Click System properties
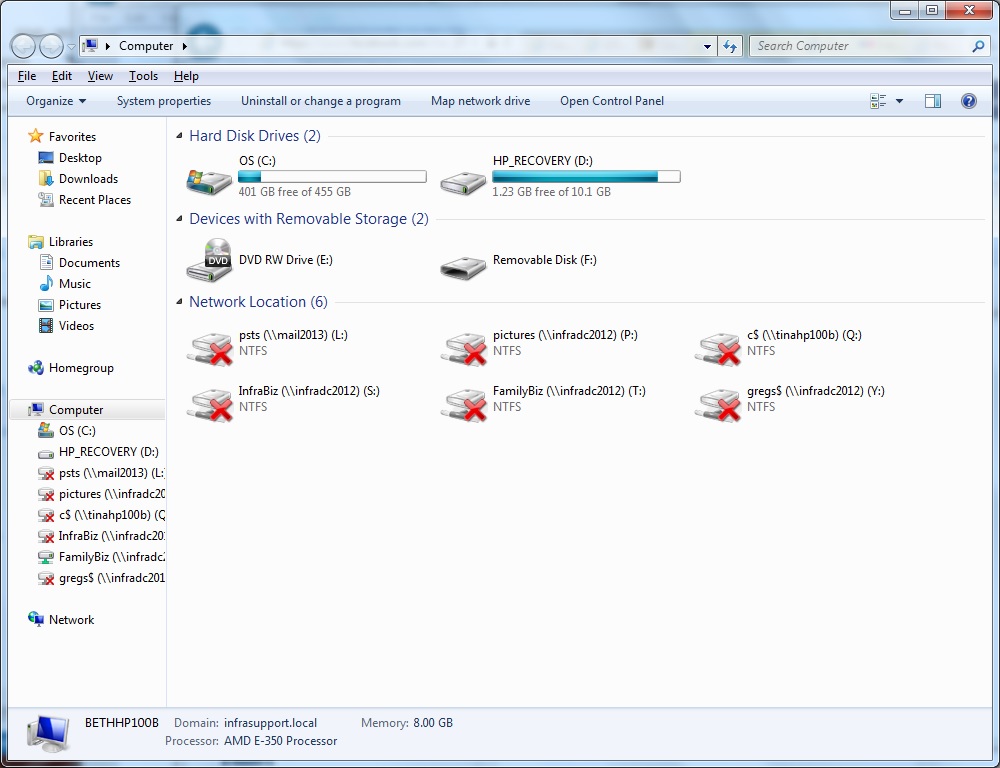Viewport: 1000px width, 768px height. [x=164, y=101]
